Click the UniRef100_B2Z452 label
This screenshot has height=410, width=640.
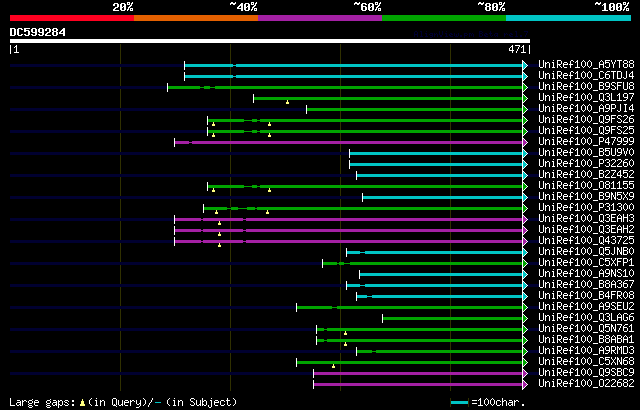tap(586, 175)
